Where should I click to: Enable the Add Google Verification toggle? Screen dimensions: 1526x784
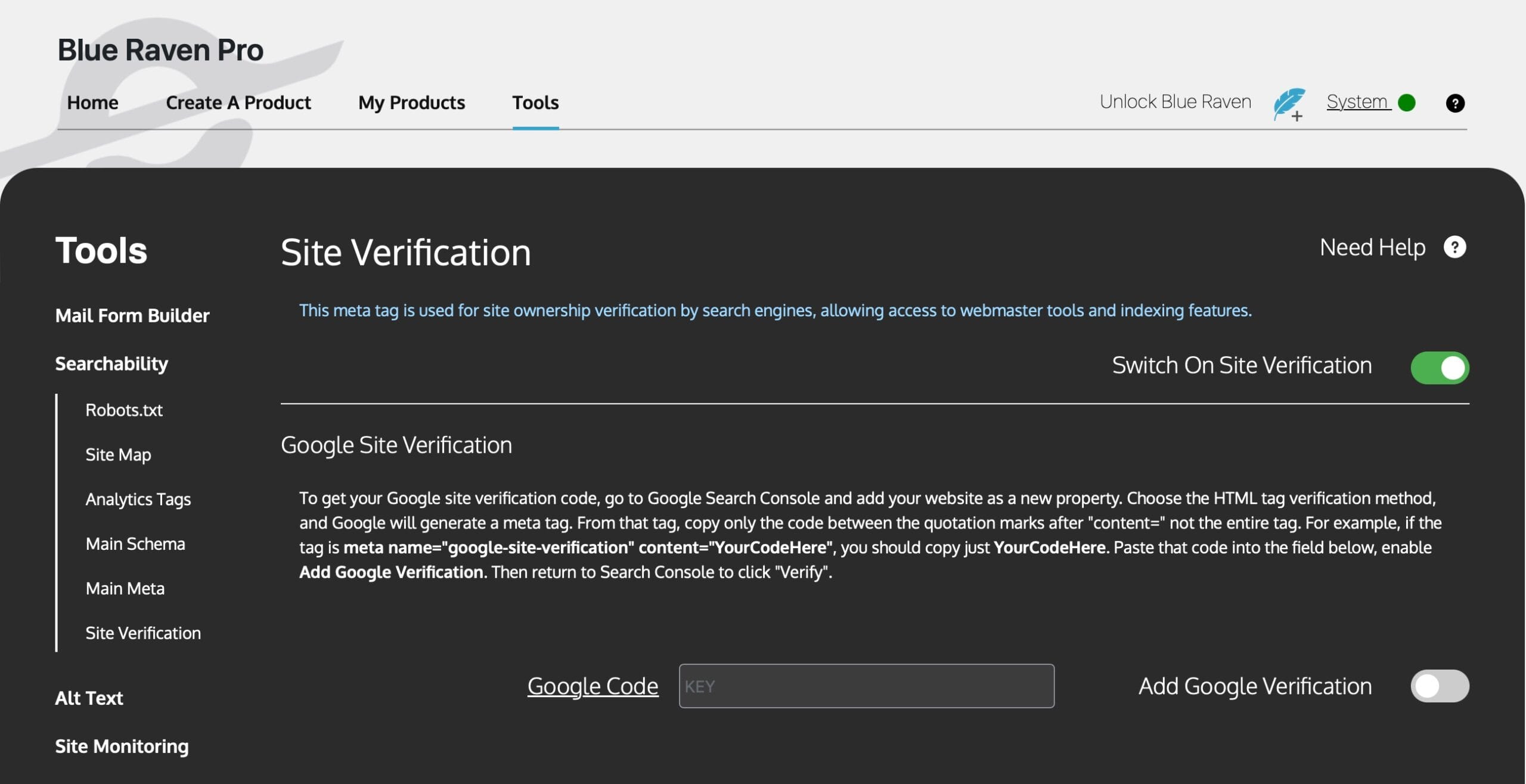(1439, 686)
